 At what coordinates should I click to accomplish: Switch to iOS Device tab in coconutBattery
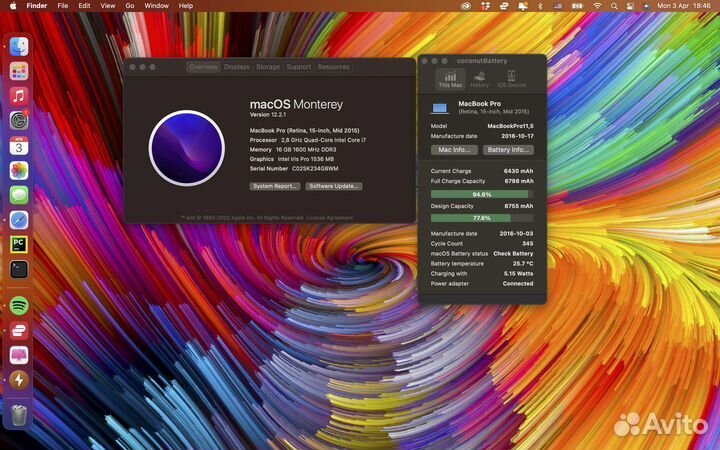[511, 79]
